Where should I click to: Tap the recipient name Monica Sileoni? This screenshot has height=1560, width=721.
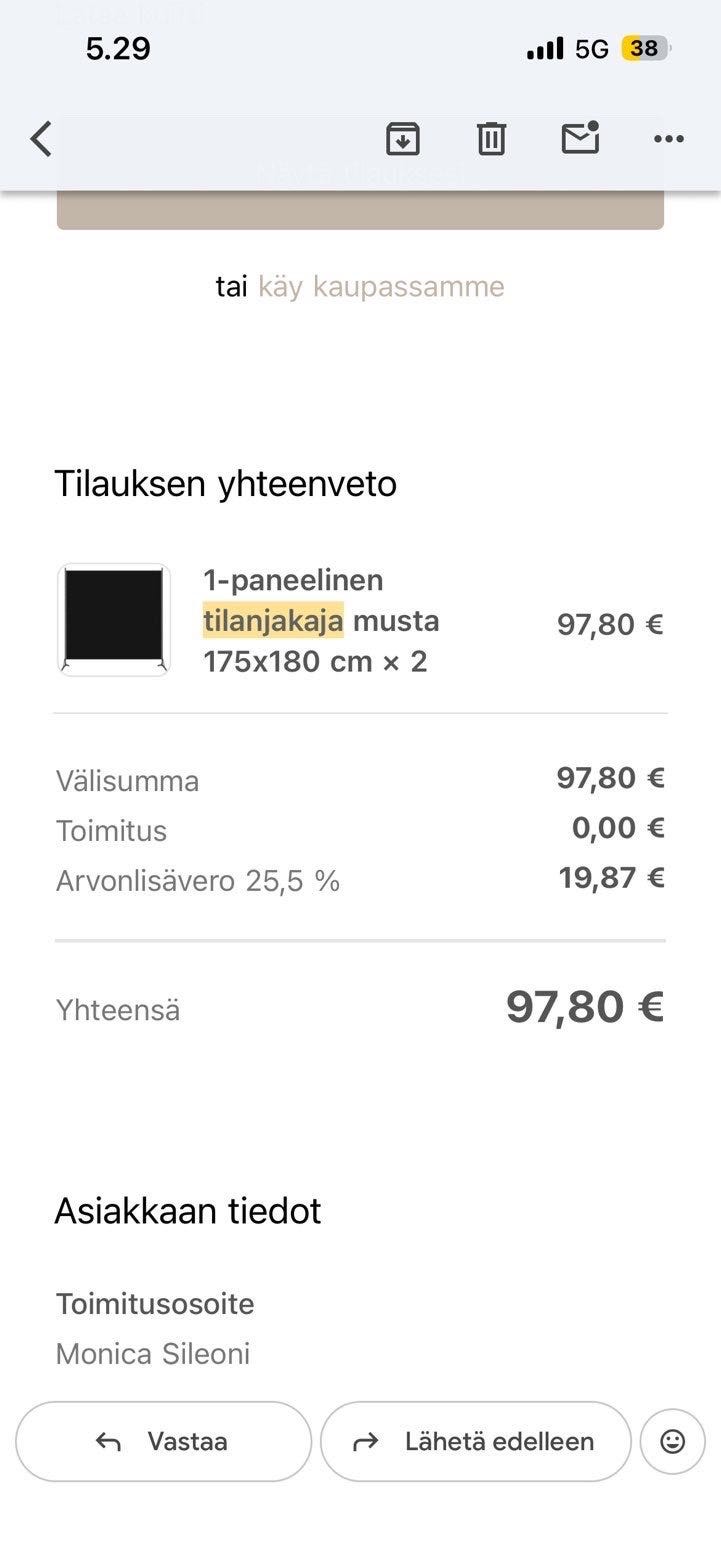(x=153, y=1354)
